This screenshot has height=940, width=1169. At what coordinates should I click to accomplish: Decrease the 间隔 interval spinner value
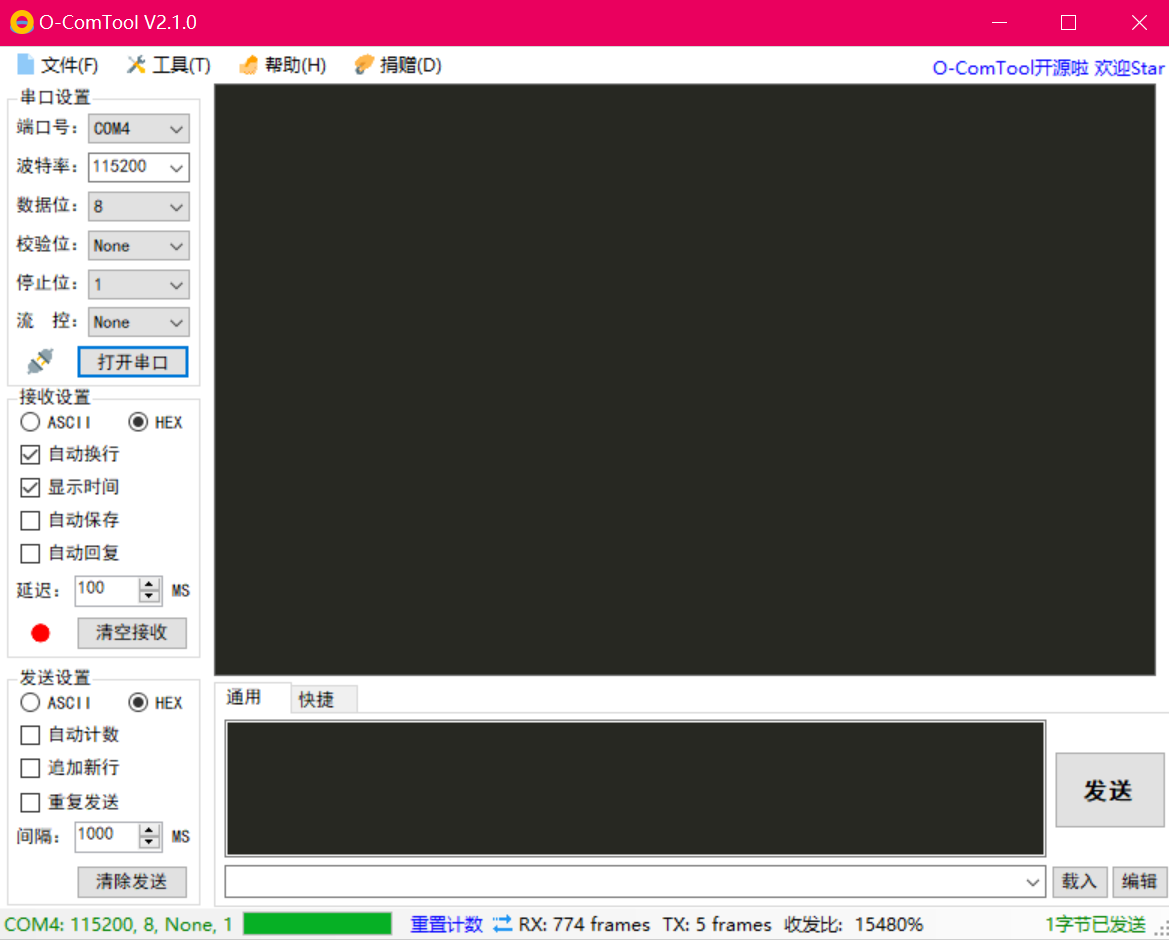click(x=149, y=842)
